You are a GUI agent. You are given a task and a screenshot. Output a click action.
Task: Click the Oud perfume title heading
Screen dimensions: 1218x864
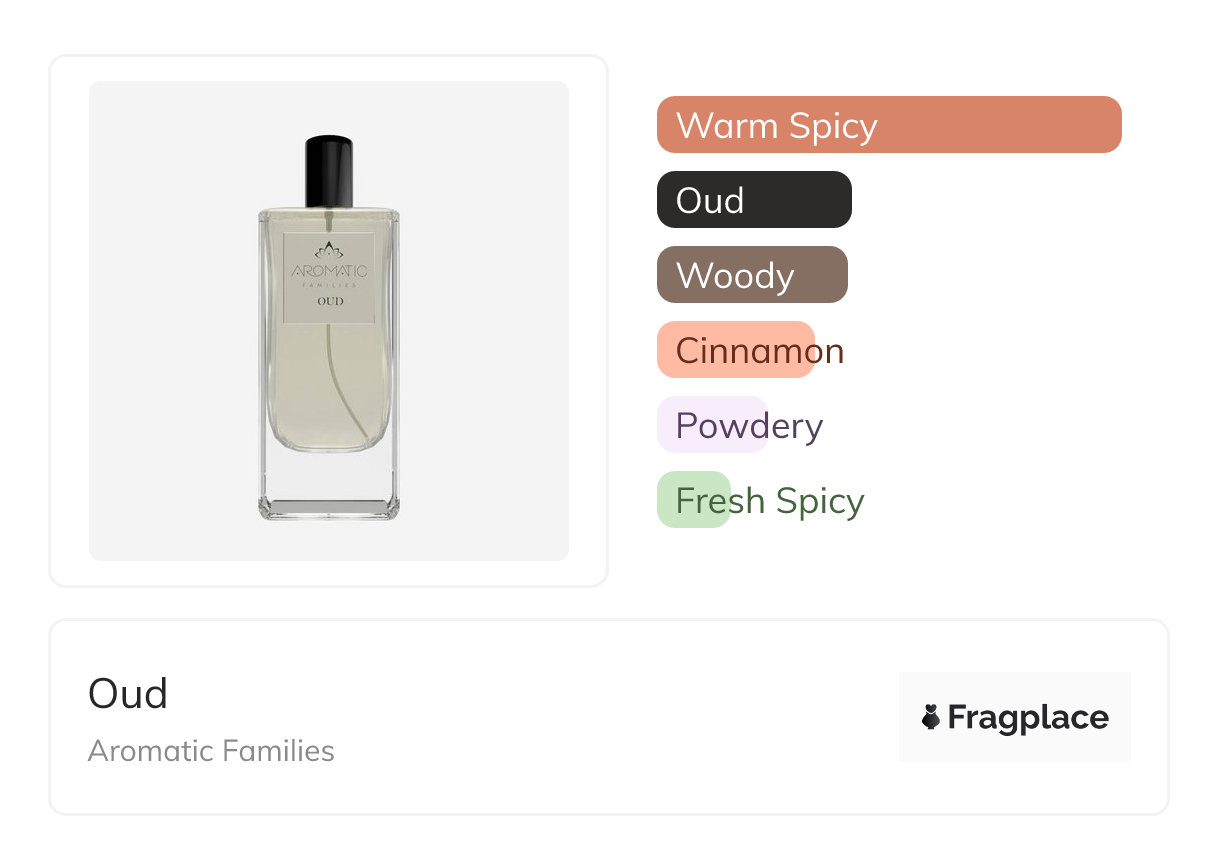click(x=128, y=693)
